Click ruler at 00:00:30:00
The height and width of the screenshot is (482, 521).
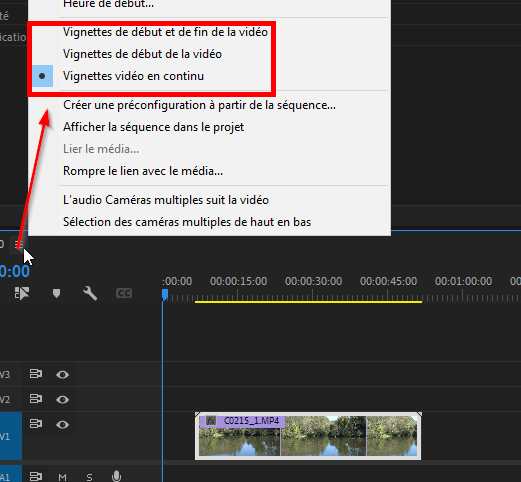tap(313, 281)
